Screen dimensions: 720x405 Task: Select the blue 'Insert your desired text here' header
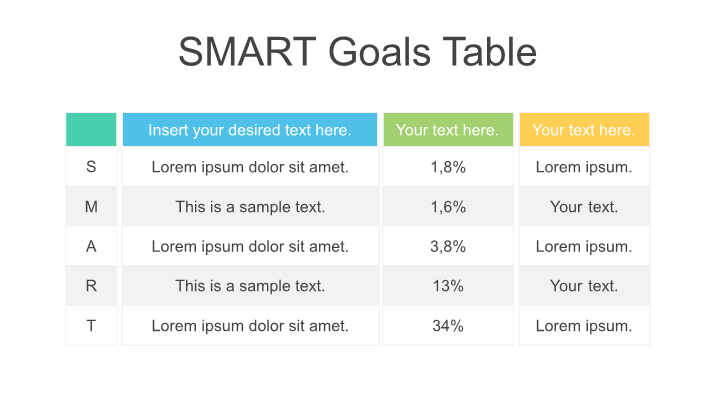[x=250, y=130]
